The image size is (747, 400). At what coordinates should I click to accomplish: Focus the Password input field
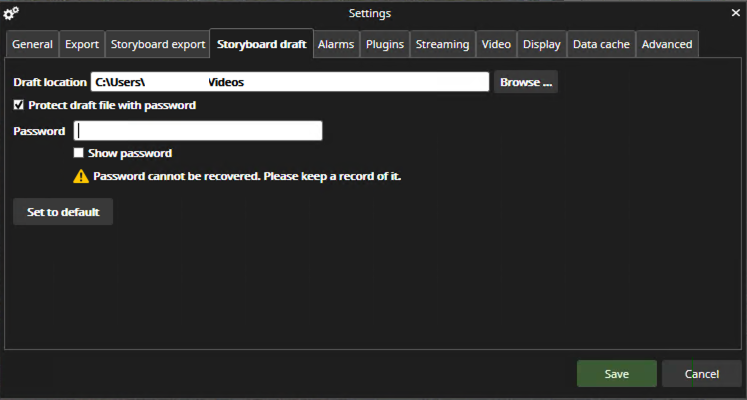[198, 131]
